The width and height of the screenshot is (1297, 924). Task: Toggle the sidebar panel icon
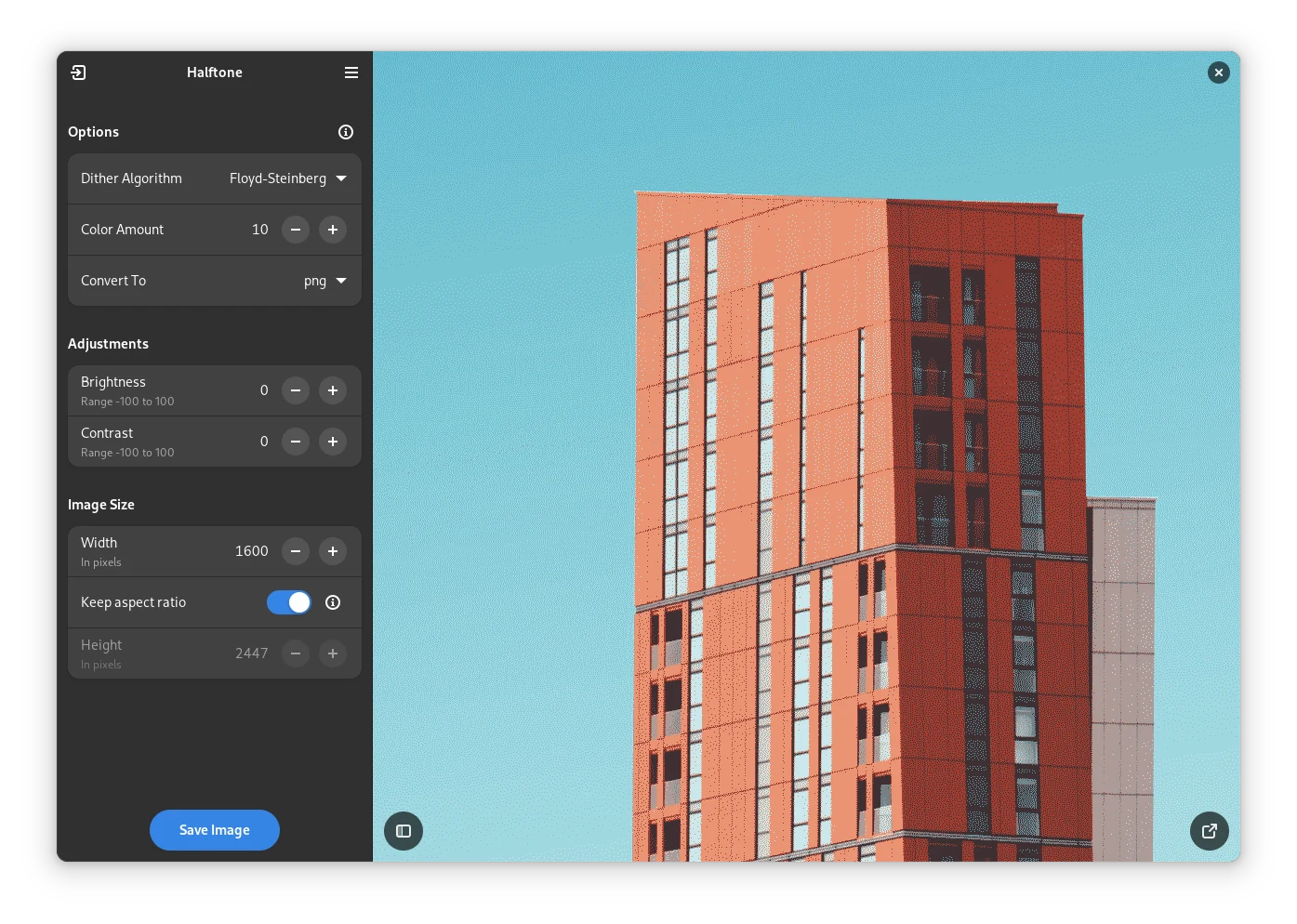click(x=404, y=831)
